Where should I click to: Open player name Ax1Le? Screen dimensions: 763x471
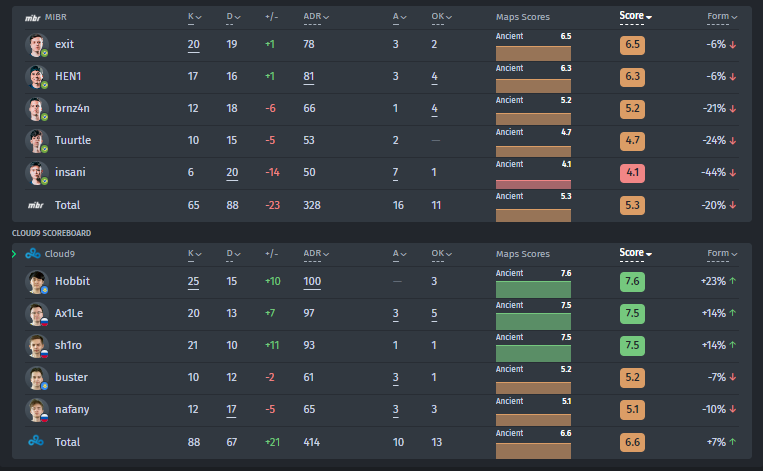pyautogui.click(x=69, y=313)
